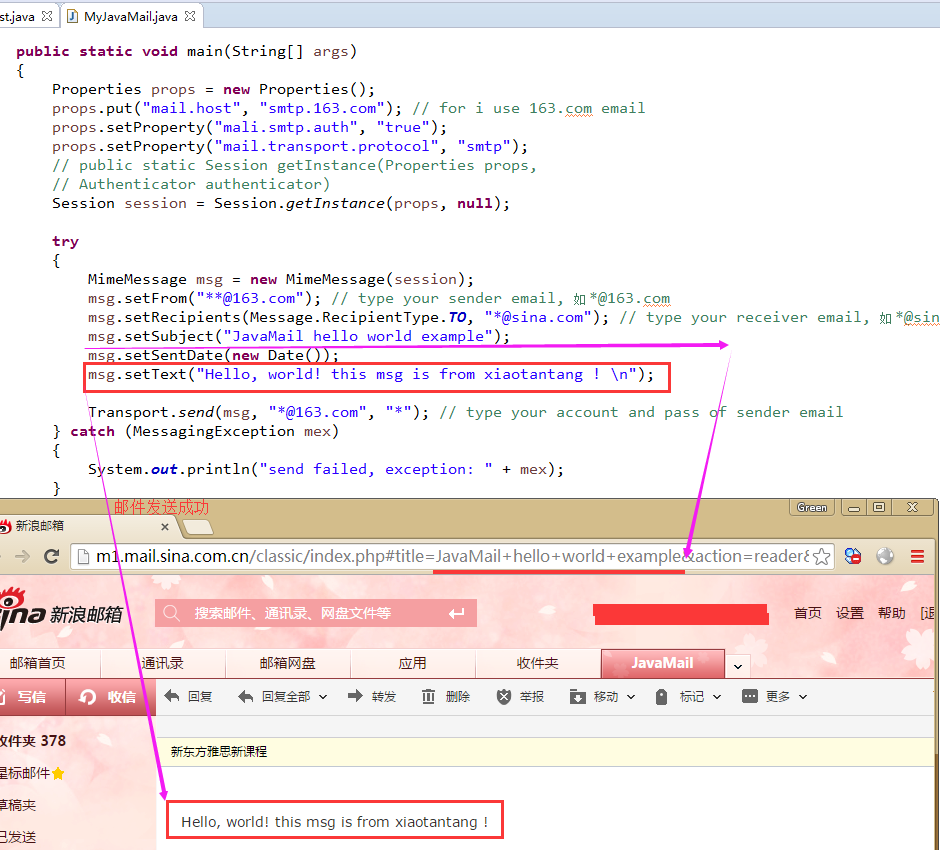Expand the tab list dropdown arrow

(x=738, y=666)
